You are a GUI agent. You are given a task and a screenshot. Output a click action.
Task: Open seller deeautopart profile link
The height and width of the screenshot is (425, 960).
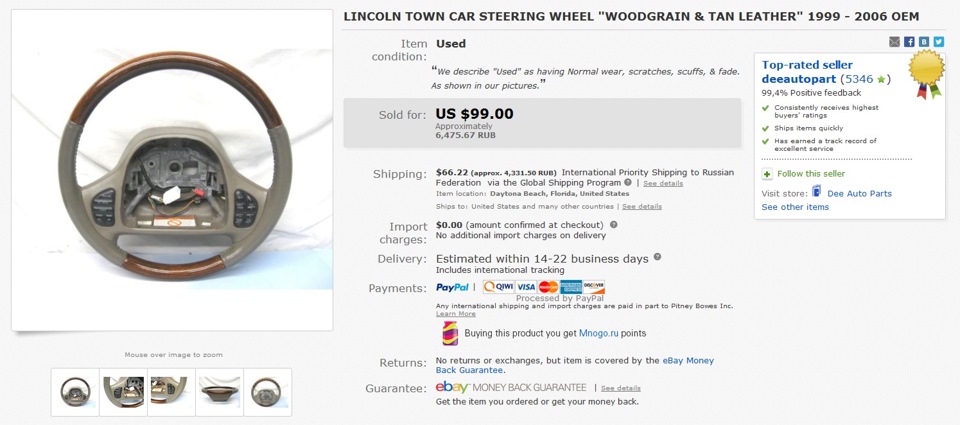click(x=798, y=77)
